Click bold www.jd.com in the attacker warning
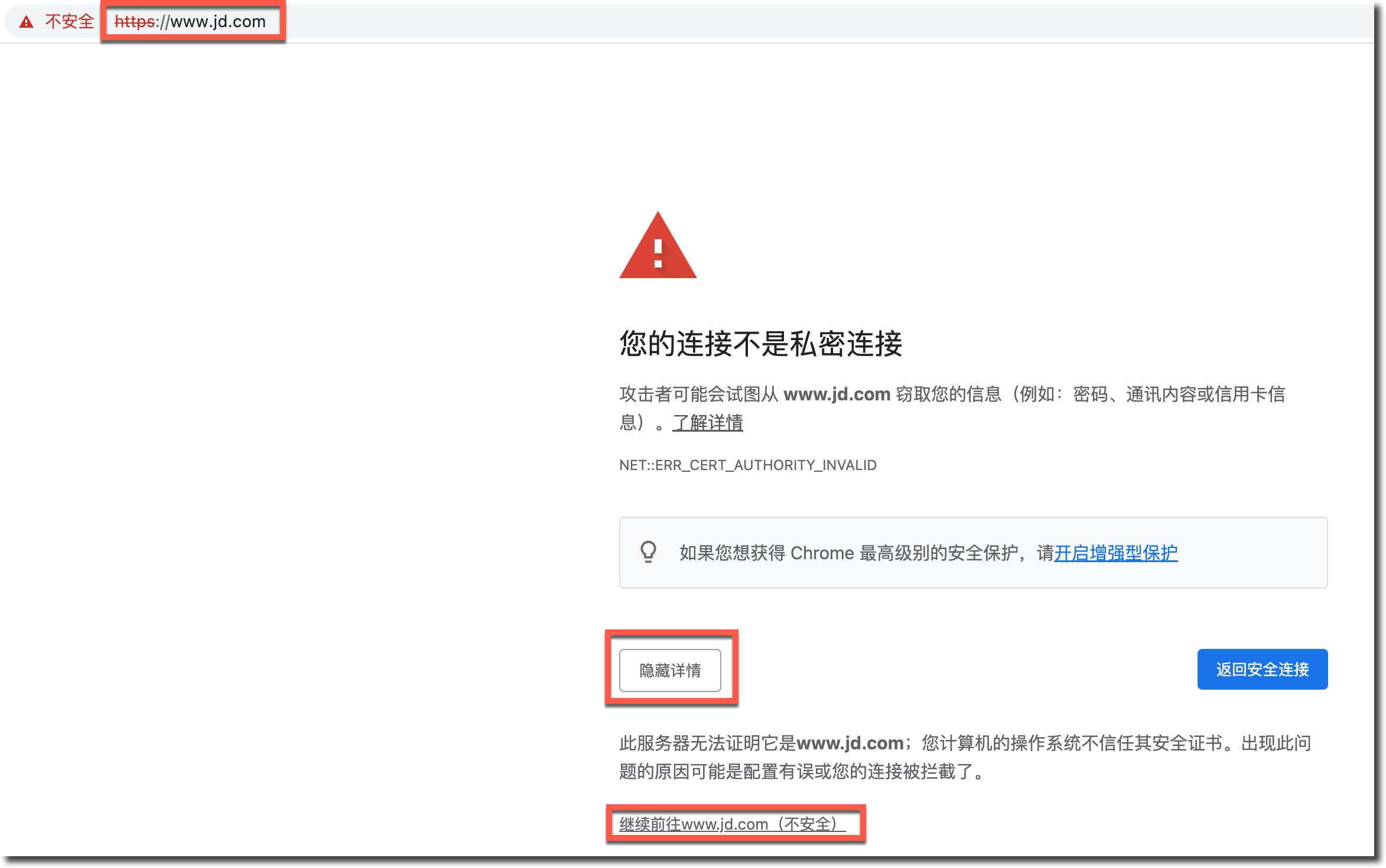 837,394
